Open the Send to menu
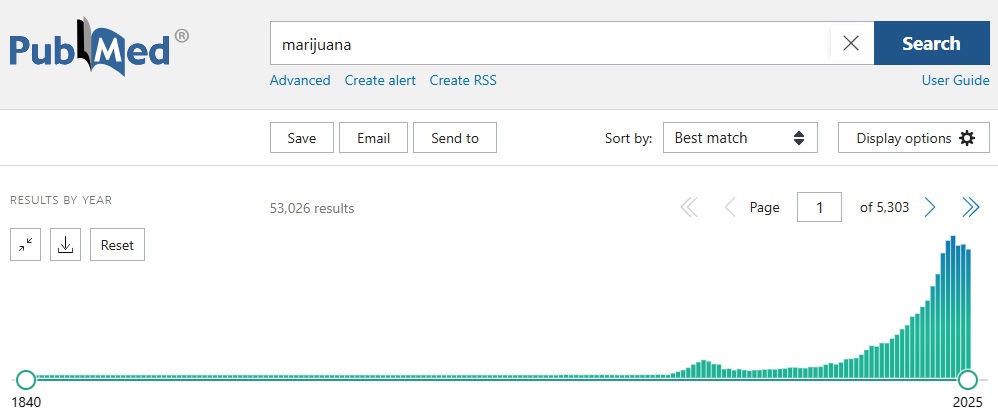998x413 pixels. [454, 138]
